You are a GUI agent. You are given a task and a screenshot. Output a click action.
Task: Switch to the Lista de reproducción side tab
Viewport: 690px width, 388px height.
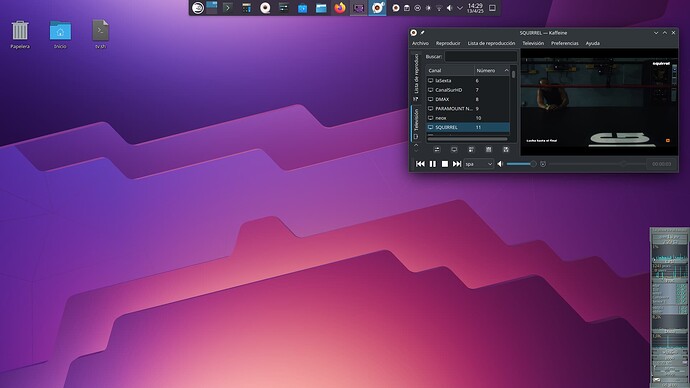point(416,77)
